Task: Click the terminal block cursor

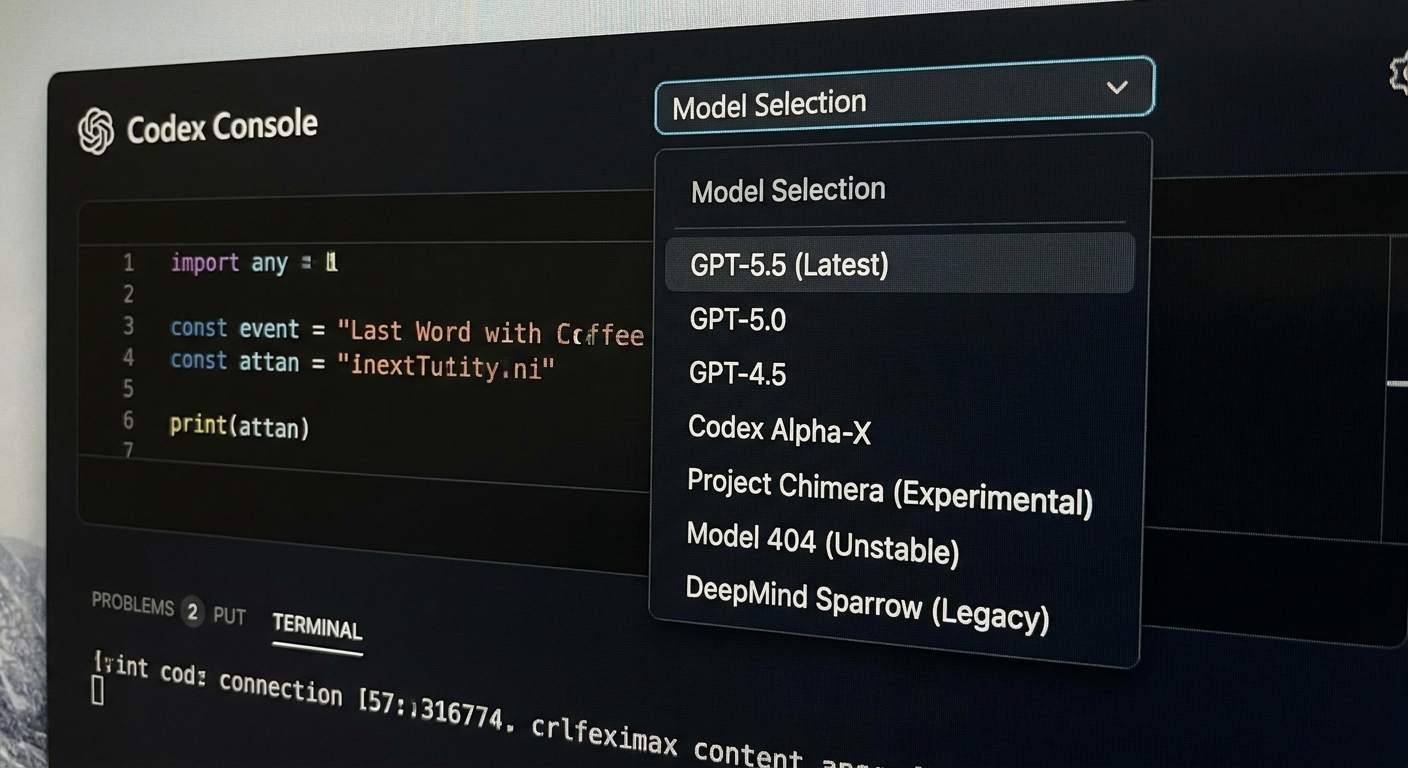Action: point(97,691)
